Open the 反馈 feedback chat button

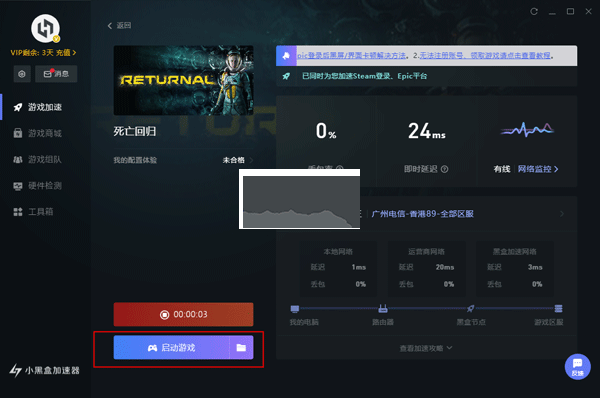pos(577,367)
